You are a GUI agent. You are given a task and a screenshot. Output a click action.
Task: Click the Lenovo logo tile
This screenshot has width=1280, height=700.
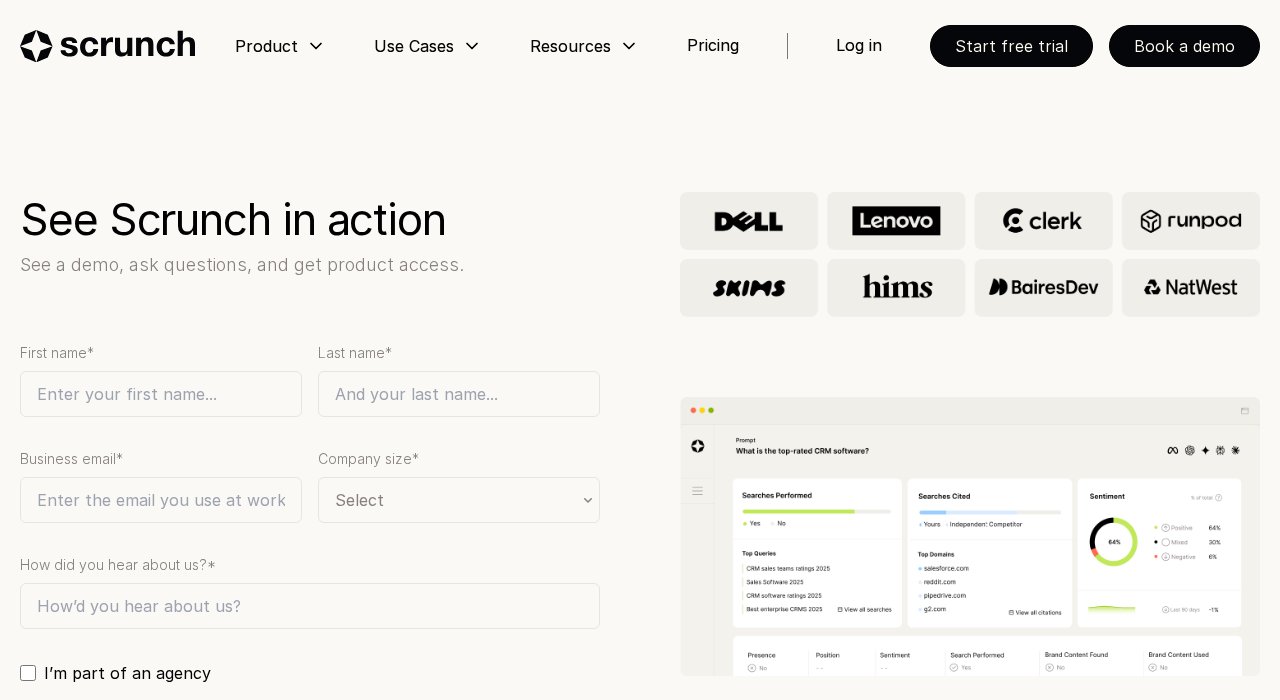pyautogui.click(x=896, y=219)
